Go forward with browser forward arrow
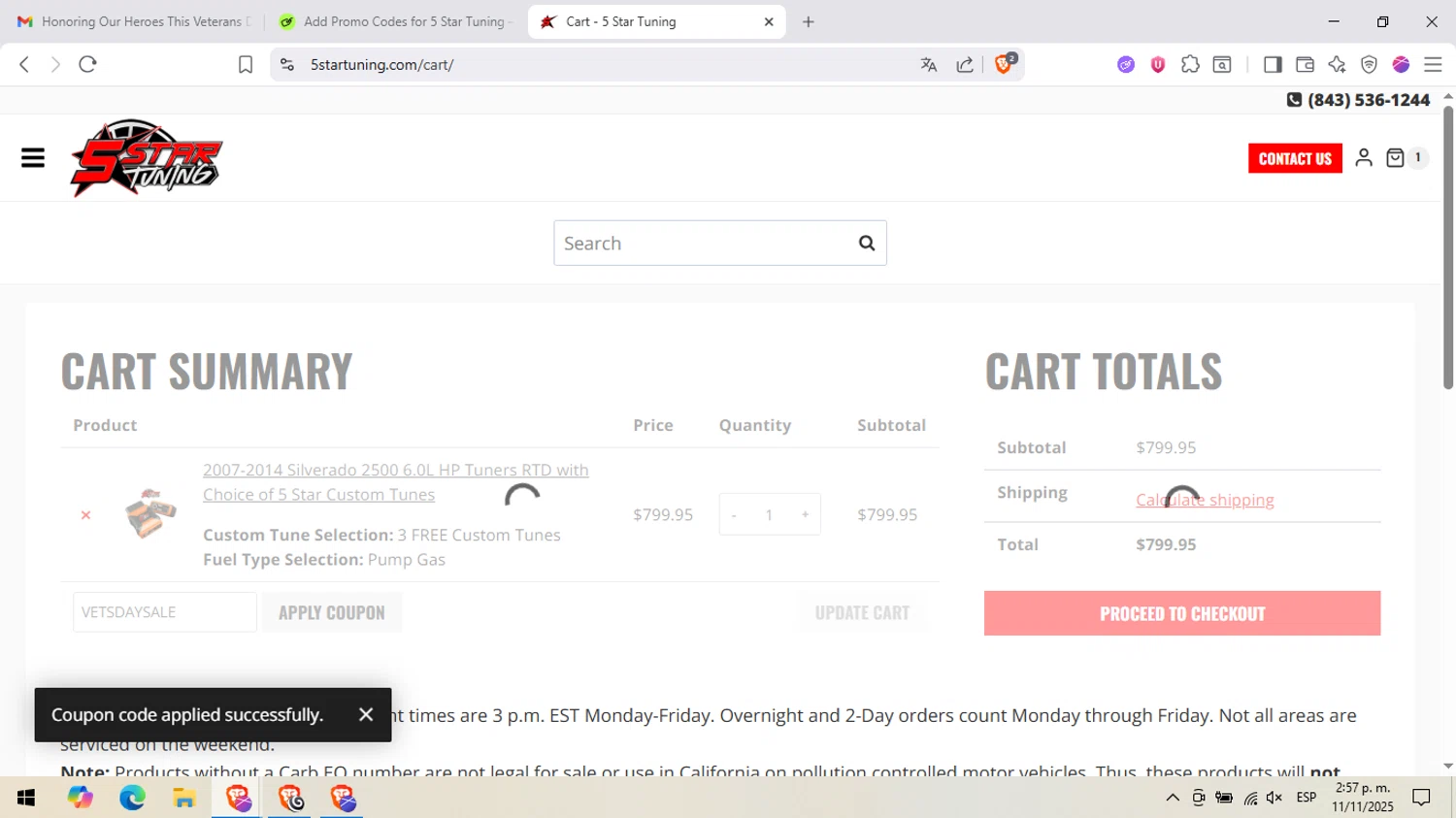This screenshot has width=1456, height=818. click(55, 64)
